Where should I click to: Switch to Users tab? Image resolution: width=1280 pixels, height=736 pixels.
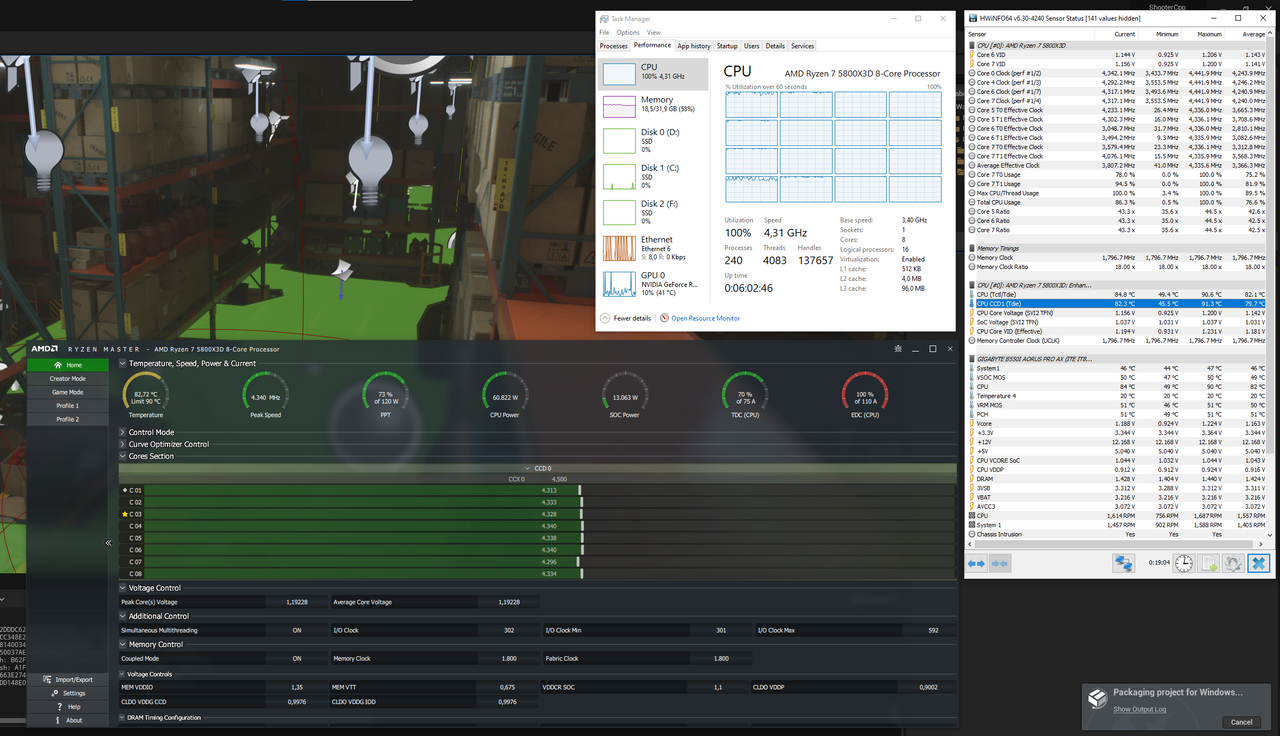[x=751, y=46]
